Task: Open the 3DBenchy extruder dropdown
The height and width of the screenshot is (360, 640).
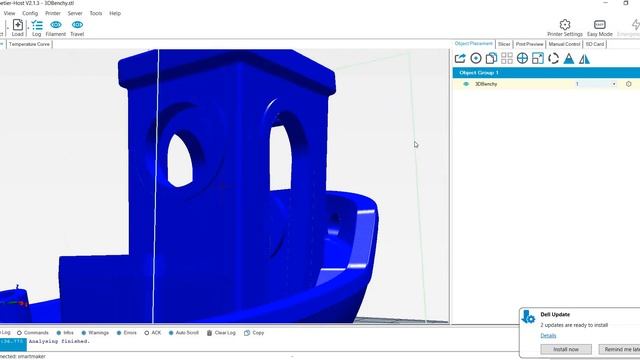Action: 613,84
